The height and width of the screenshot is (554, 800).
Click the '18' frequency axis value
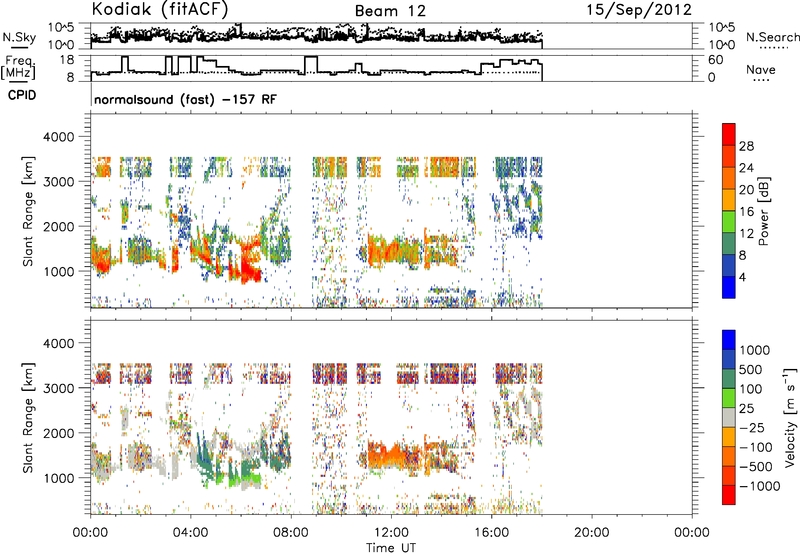point(67,60)
